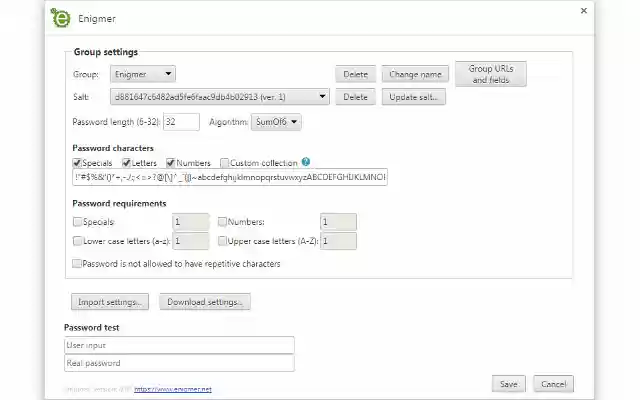
Task: Enable Upper case letters requirement checkbox
Action: 222,241
